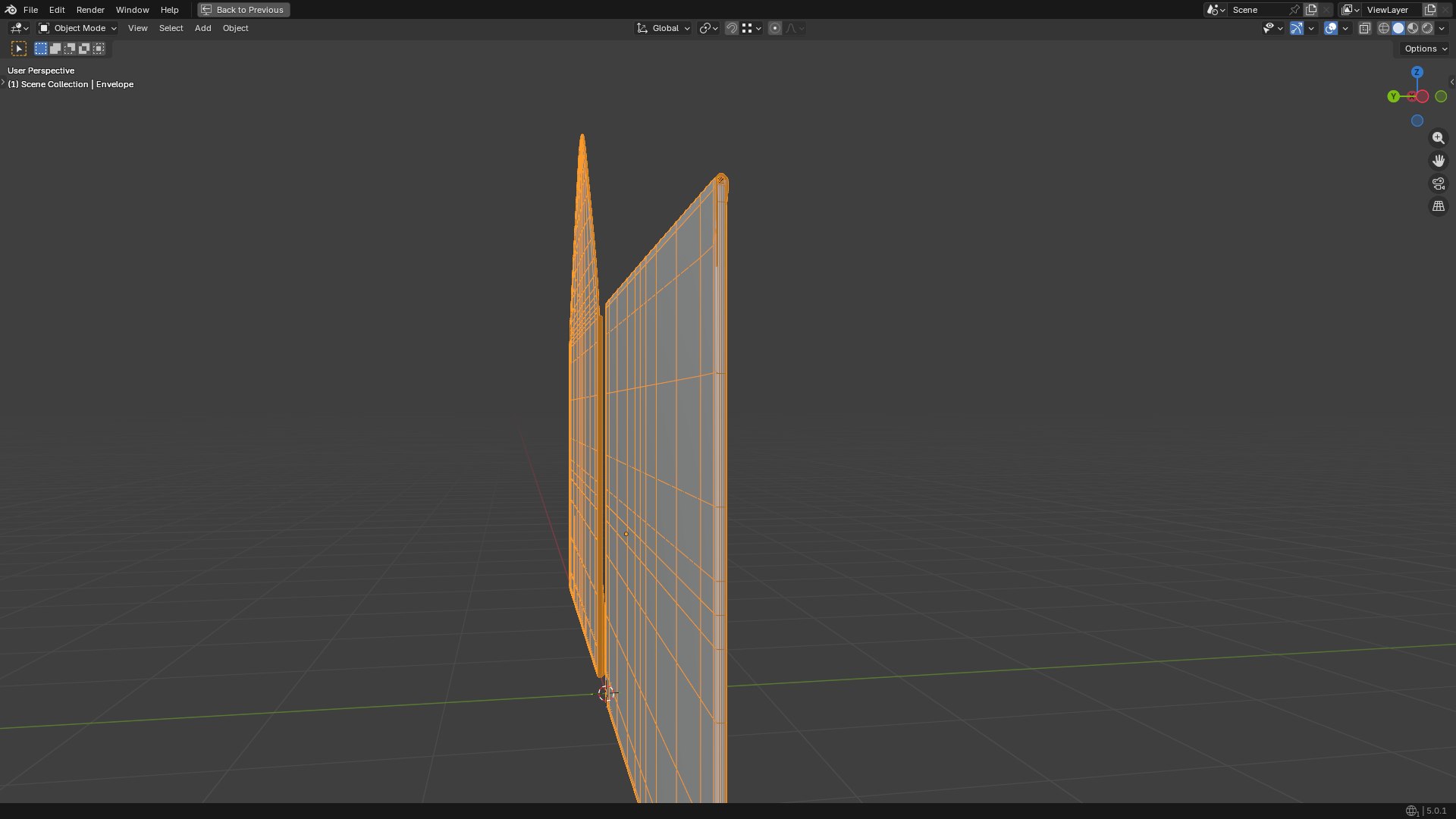Switch to Rendered viewport shading
1456x819 pixels.
[x=1427, y=28]
